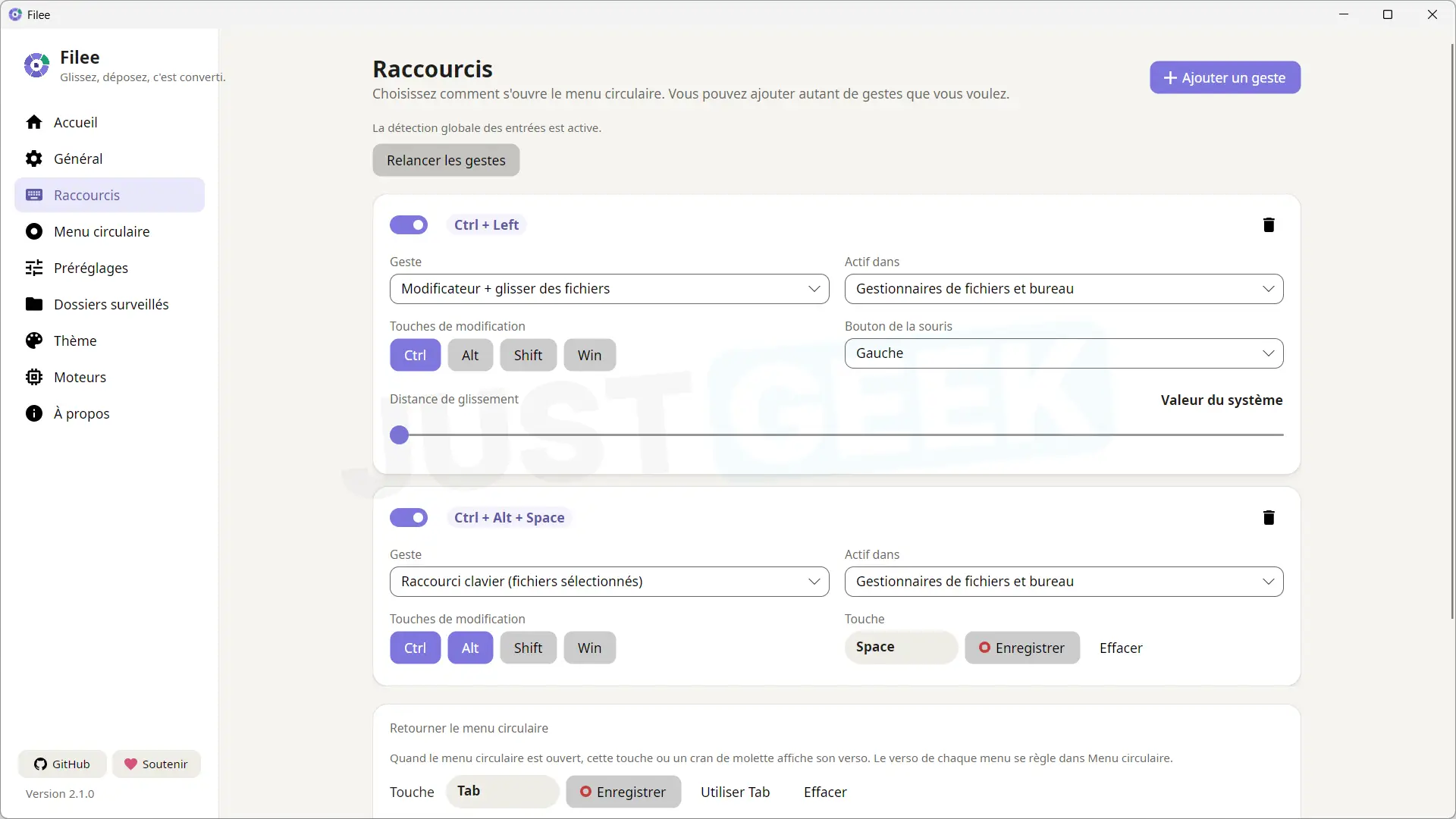
Task: Click the Dossiers surveillés folder icon
Action: click(x=34, y=304)
